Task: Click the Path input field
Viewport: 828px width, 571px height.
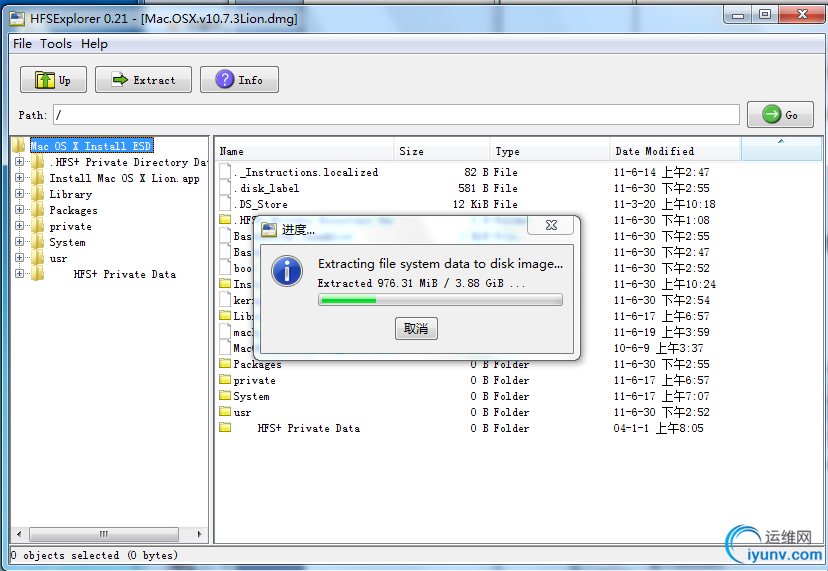Action: click(x=396, y=115)
